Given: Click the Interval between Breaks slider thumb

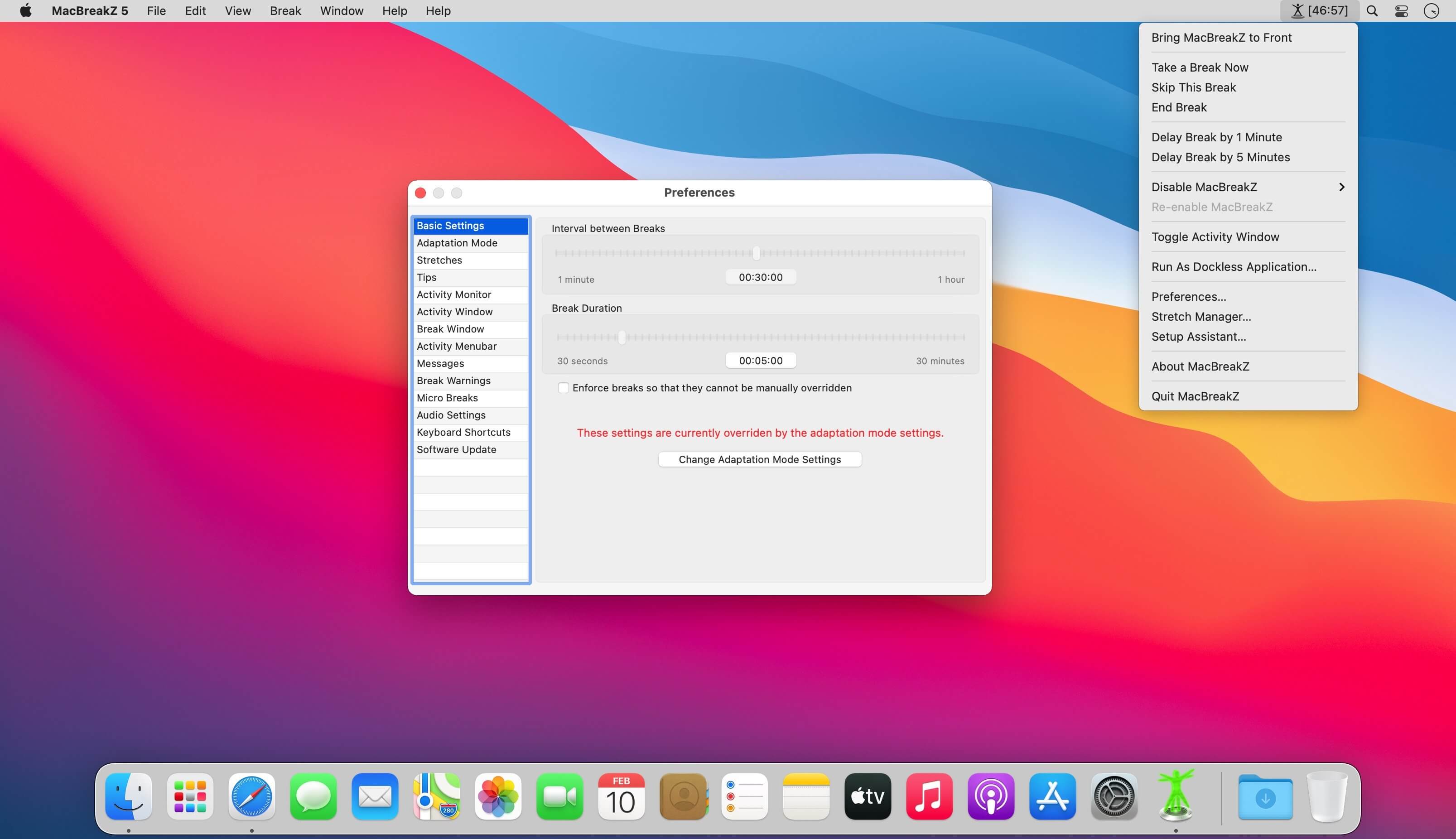Looking at the screenshot, I should coord(756,253).
